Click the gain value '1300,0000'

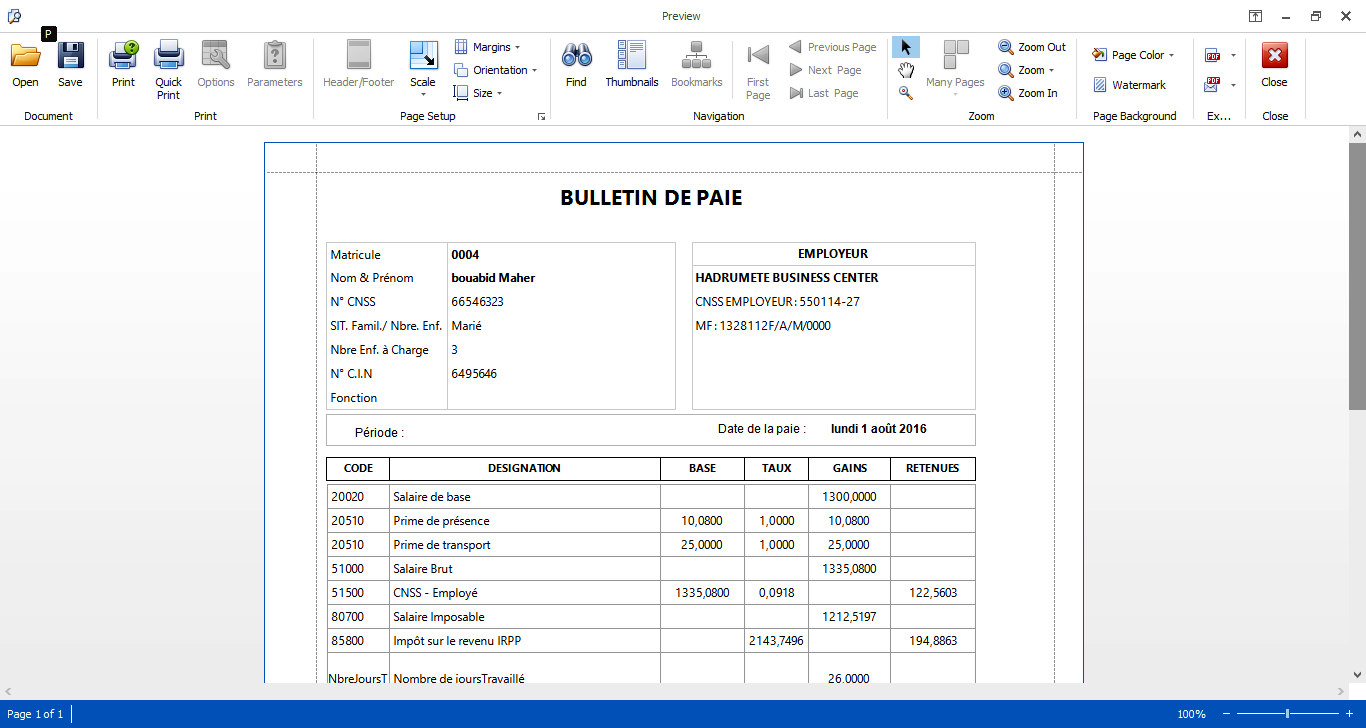[849, 497]
